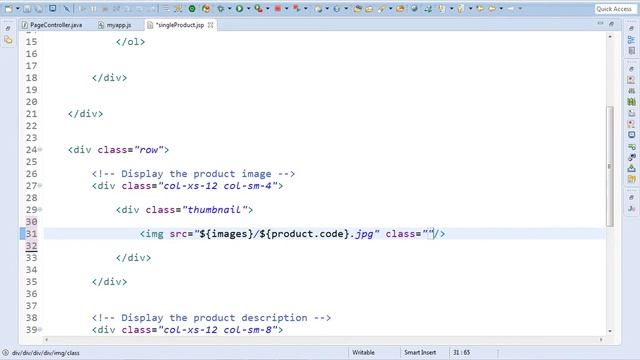Restore the left sidebar view stack
The image size is (640, 360).
coord(9,28)
